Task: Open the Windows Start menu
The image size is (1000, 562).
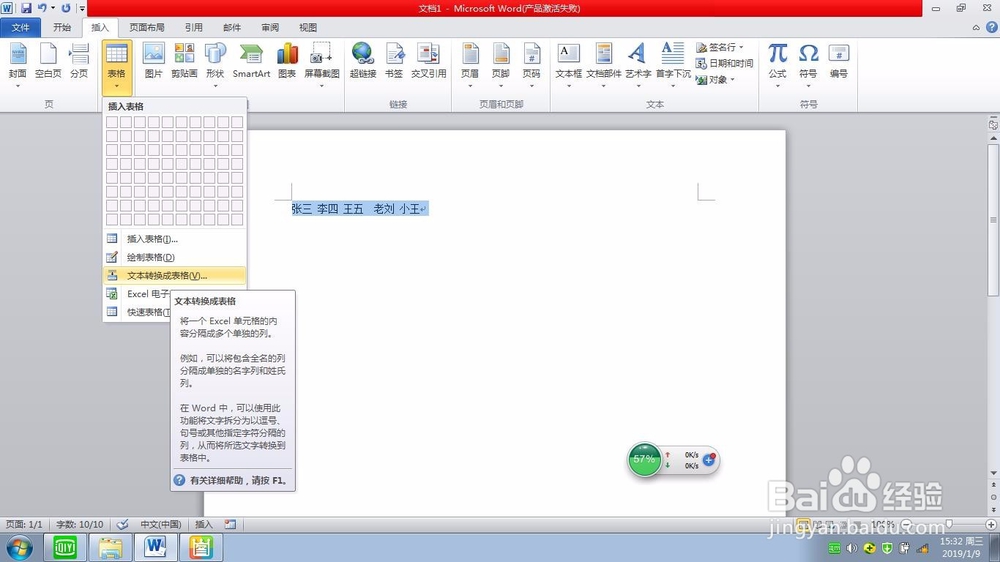Action: point(20,548)
